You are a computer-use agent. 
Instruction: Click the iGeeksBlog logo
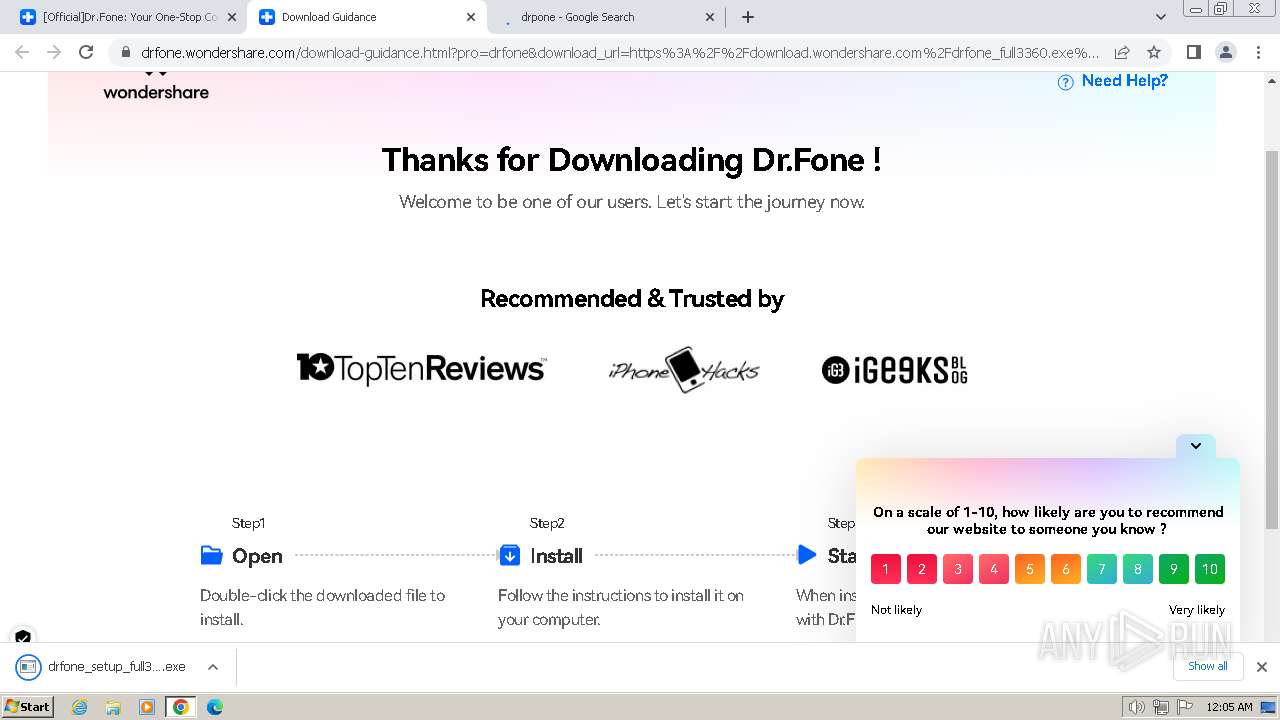coord(894,370)
